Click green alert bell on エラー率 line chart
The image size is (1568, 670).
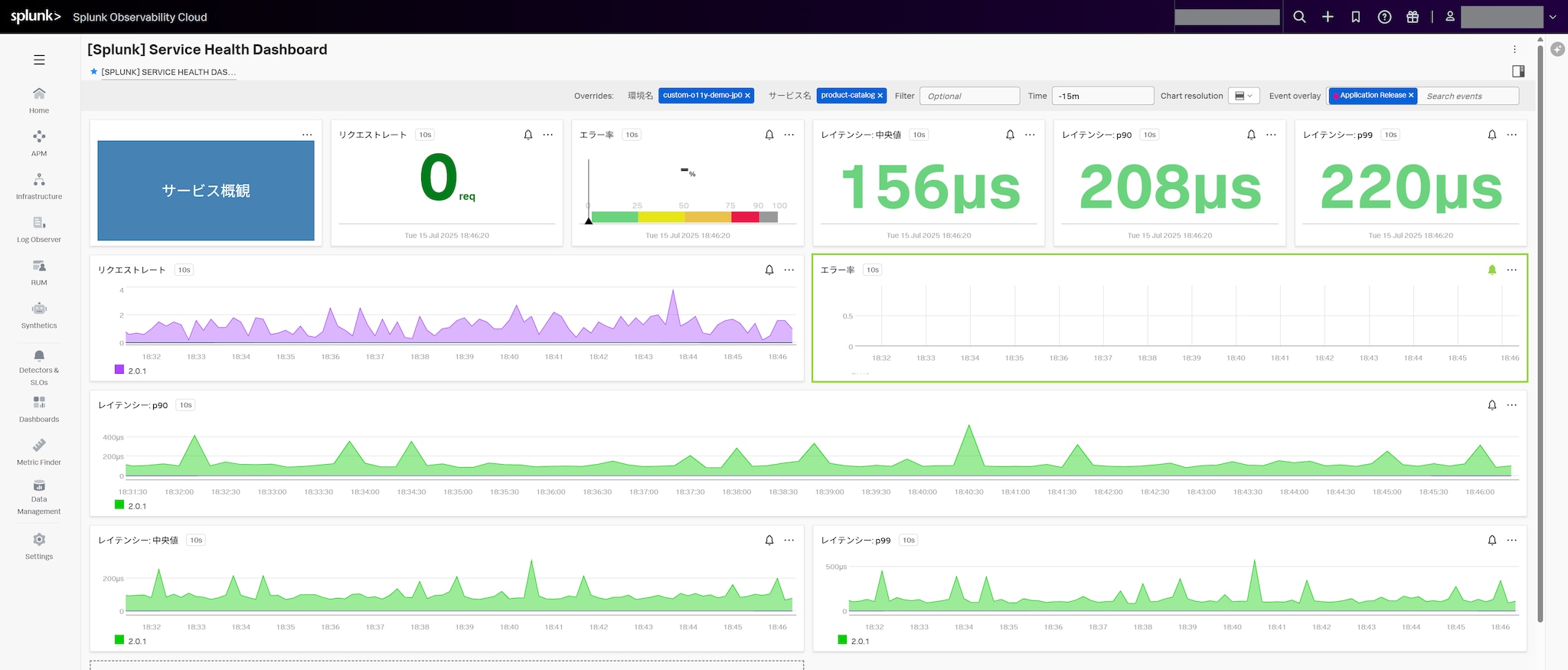click(1492, 270)
